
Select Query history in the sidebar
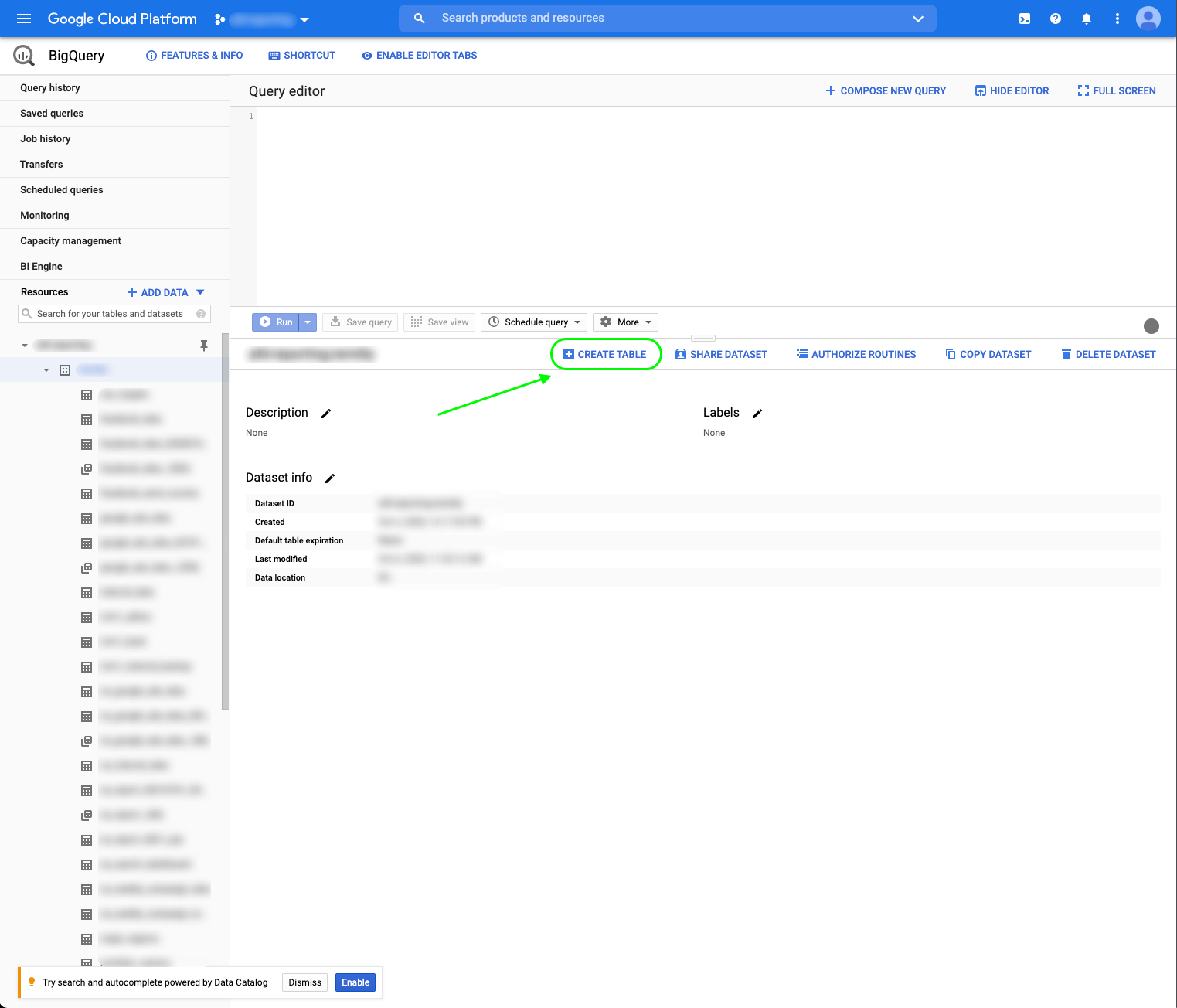(49, 87)
